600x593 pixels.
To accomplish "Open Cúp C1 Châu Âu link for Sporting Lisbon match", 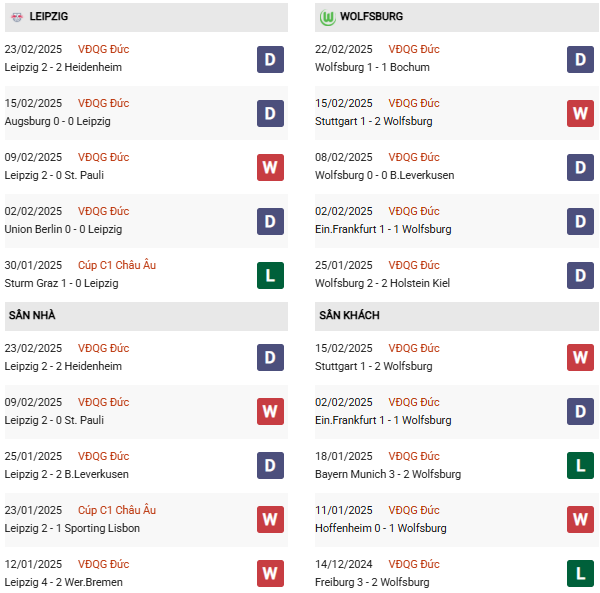I will [117, 510].
